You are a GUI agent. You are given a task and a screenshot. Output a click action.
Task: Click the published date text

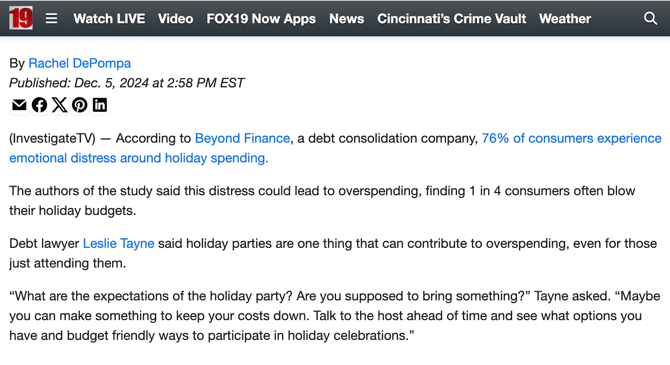point(126,83)
